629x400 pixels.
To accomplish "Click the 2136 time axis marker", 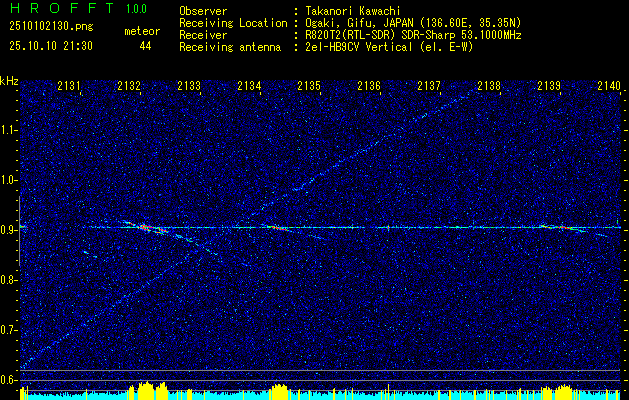I will tap(369, 85).
